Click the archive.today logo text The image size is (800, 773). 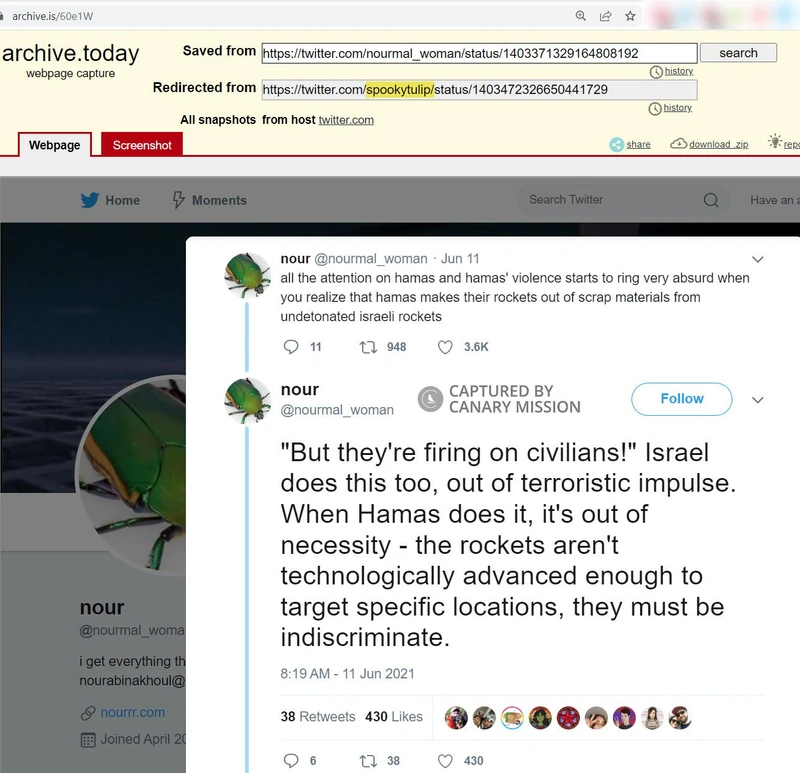(70, 54)
